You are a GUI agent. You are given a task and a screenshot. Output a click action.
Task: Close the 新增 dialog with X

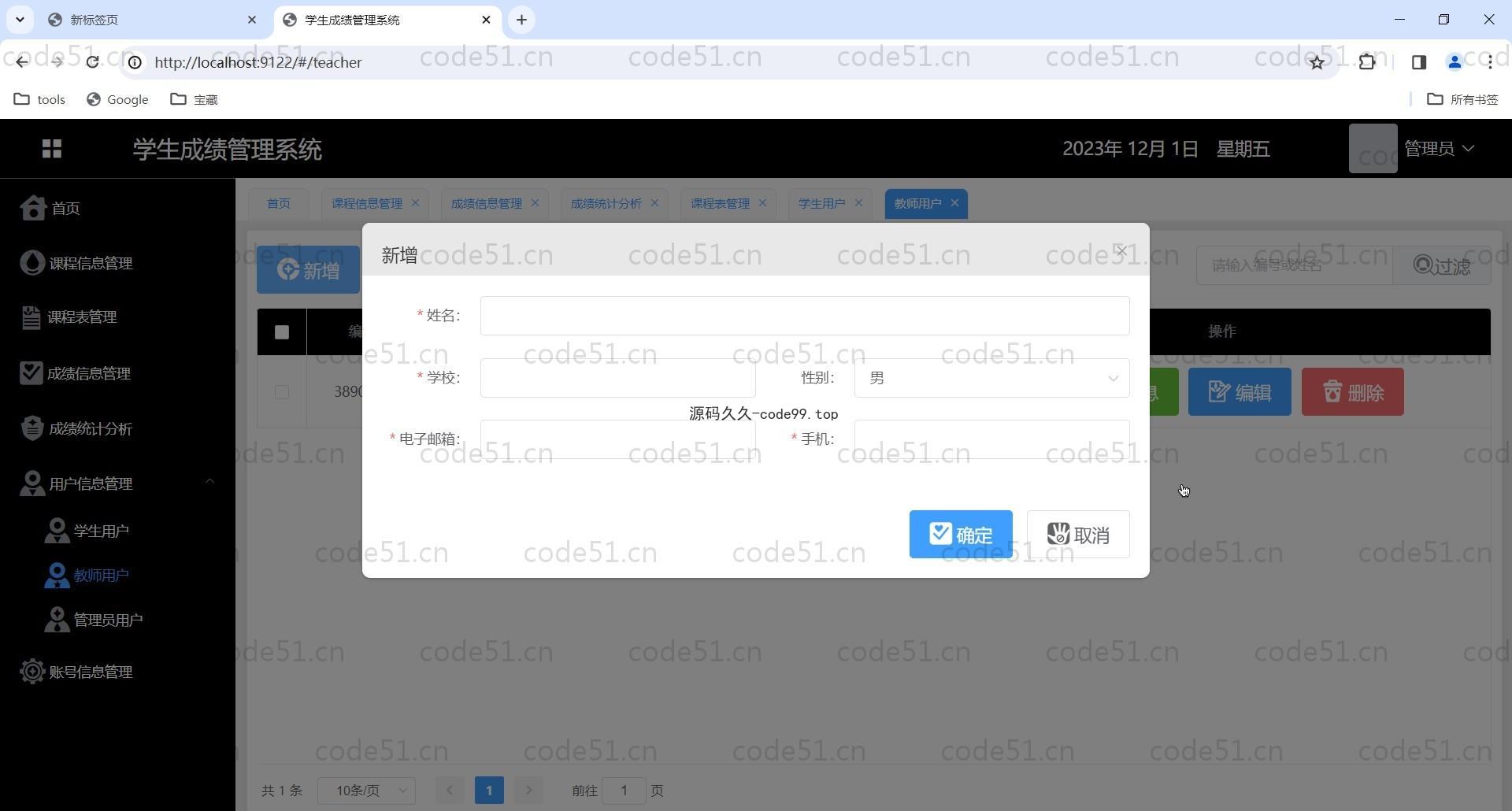point(1121,251)
